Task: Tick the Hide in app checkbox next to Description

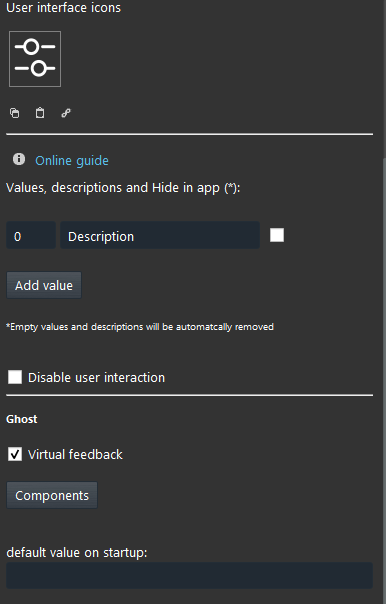Action: click(x=277, y=235)
